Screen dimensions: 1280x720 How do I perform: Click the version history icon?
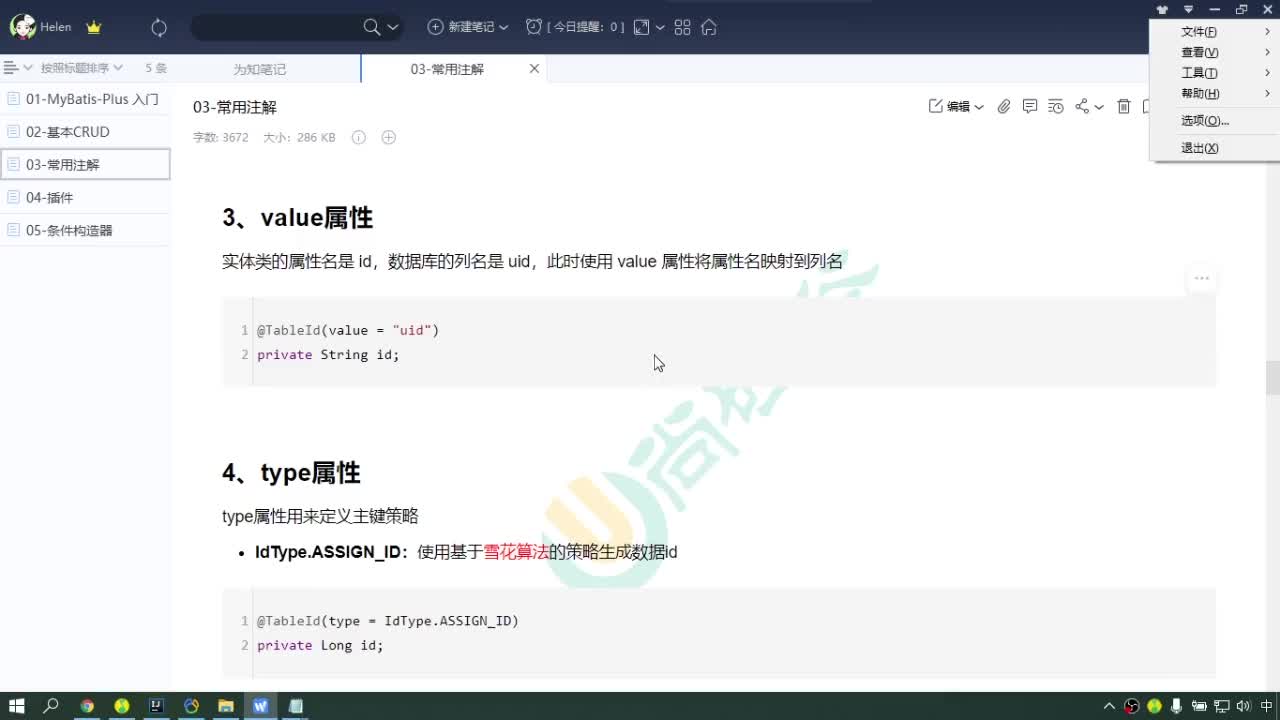[x=1056, y=106]
